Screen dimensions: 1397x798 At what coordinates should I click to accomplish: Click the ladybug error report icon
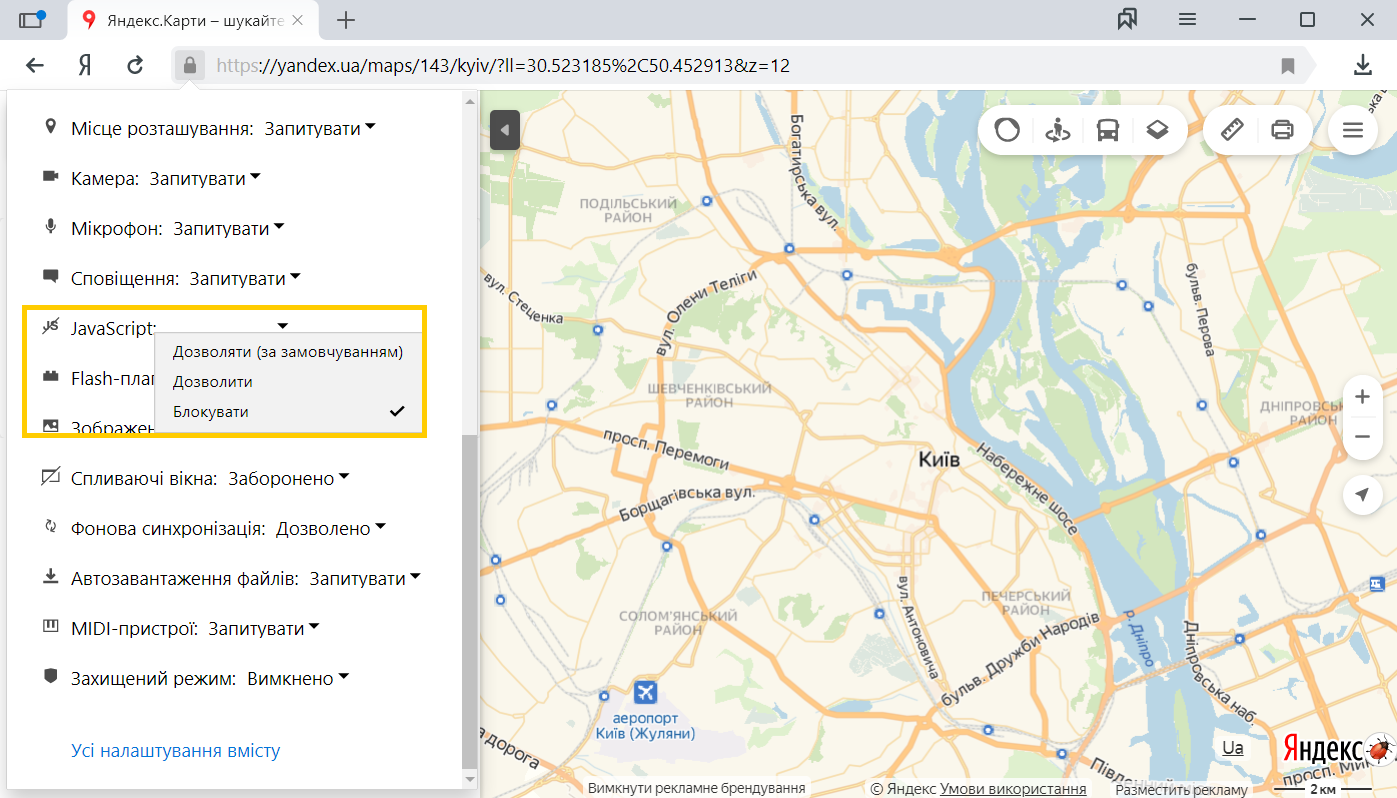(1381, 749)
